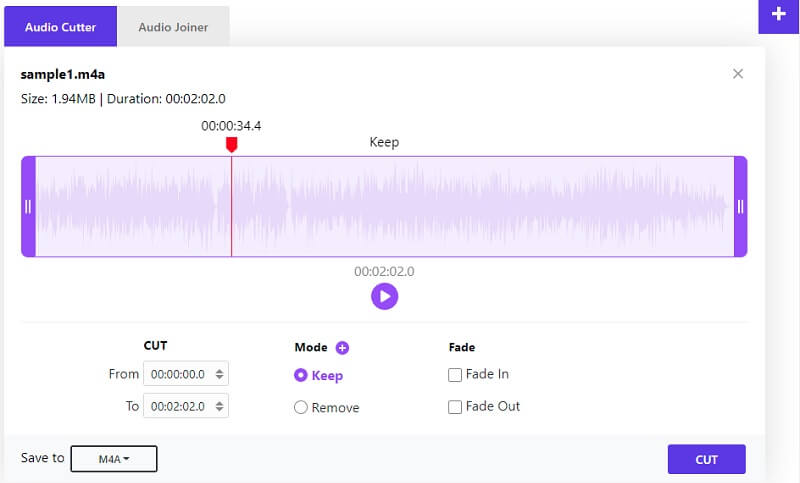Click the To time input field

(178, 406)
